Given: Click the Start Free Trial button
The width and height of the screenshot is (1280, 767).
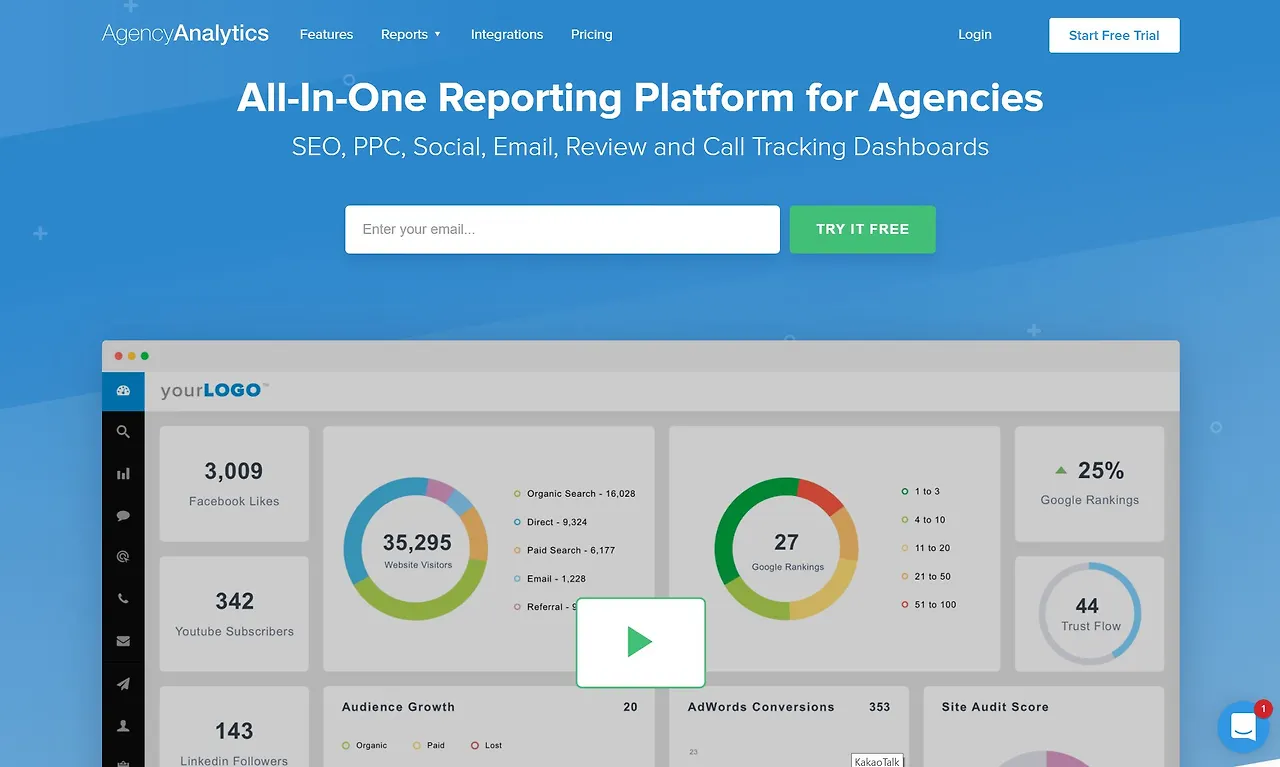Looking at the screenshot, I should tap(1114, 35).
